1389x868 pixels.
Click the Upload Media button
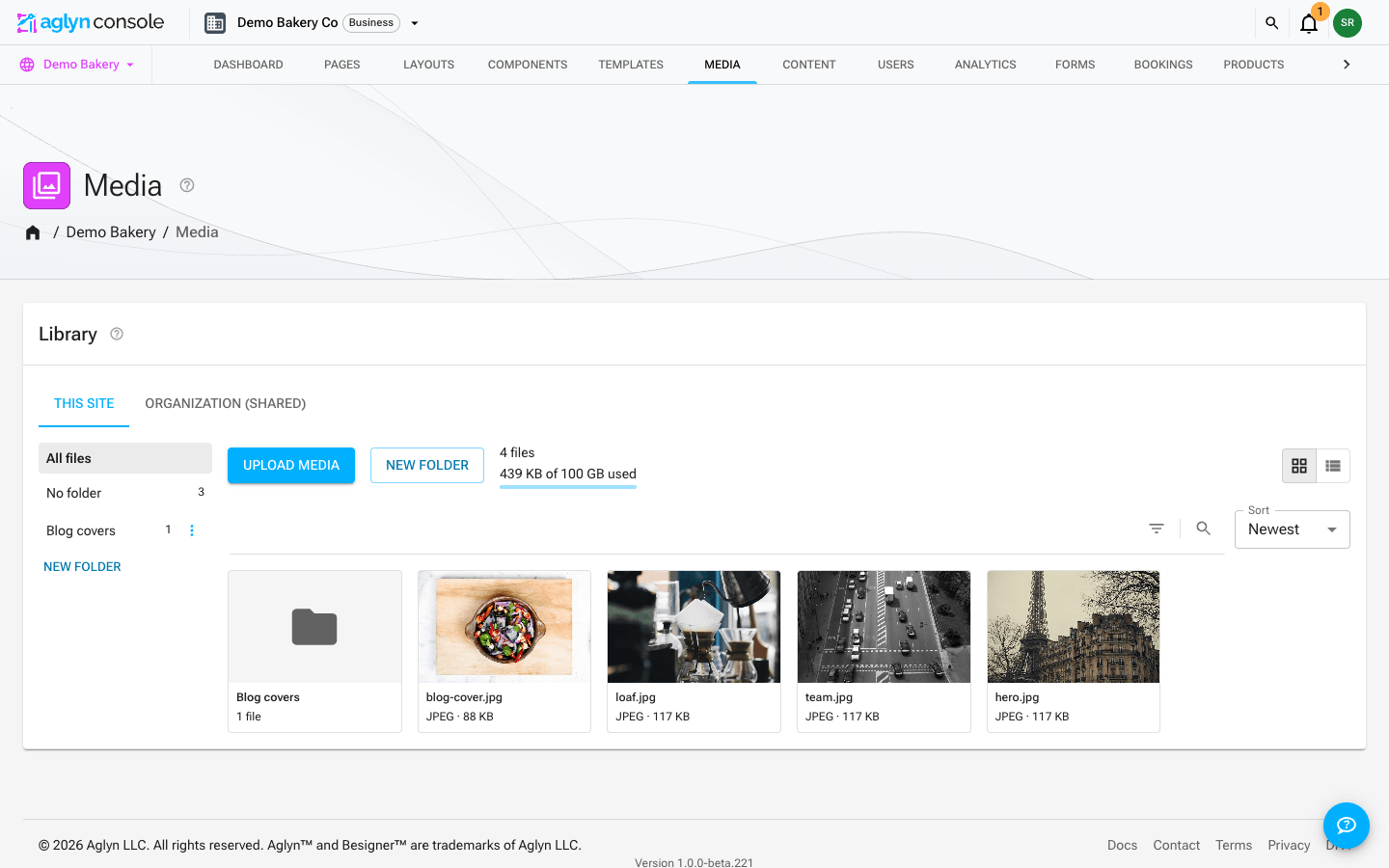pyautogui.click(x=291, y=465)
